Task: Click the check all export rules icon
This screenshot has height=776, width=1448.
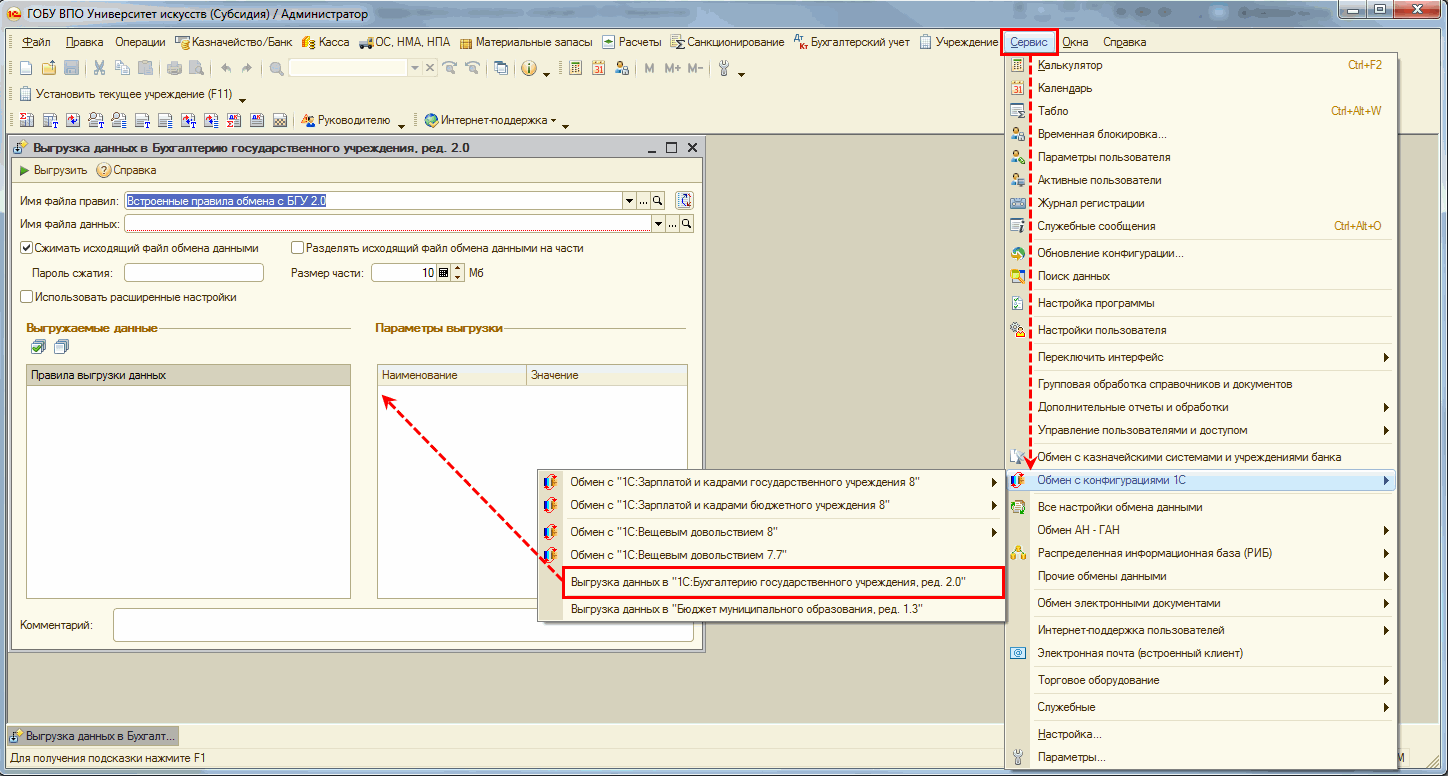Action: pyautogui.click(x=38, y=347)
